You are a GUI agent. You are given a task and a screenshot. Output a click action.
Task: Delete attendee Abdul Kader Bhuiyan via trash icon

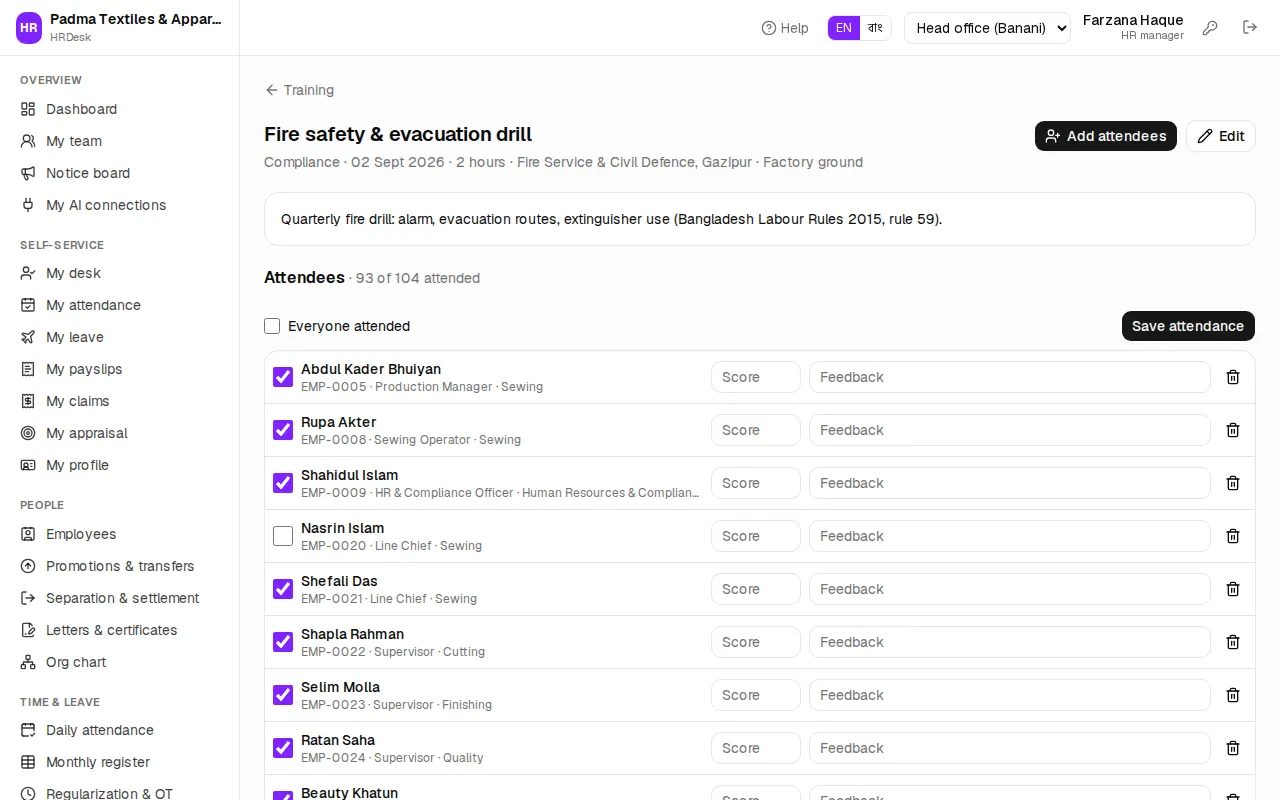(1233, 377)
